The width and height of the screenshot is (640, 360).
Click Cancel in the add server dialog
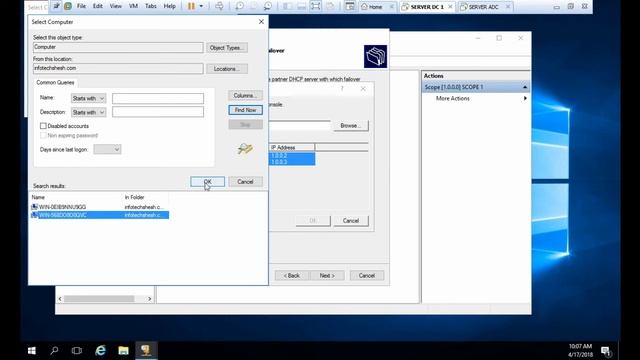coord(351,221)
